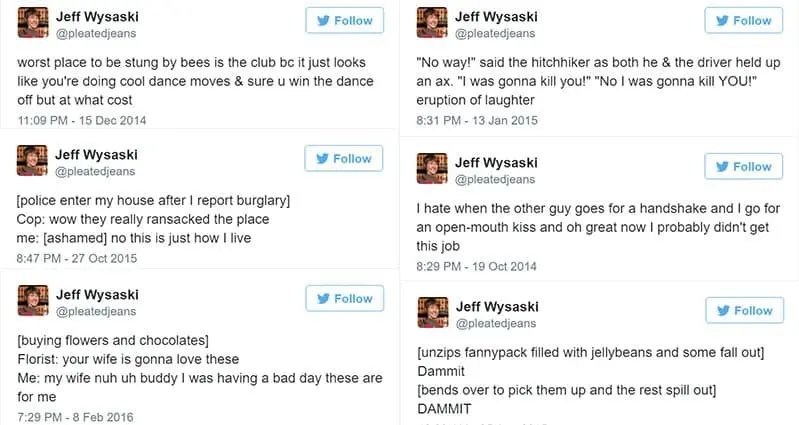The height and width of the screenshot is (425, 799).
Task: Click @pleatedjeans handle on the bees tweet
Action: [x=97, y=34]
